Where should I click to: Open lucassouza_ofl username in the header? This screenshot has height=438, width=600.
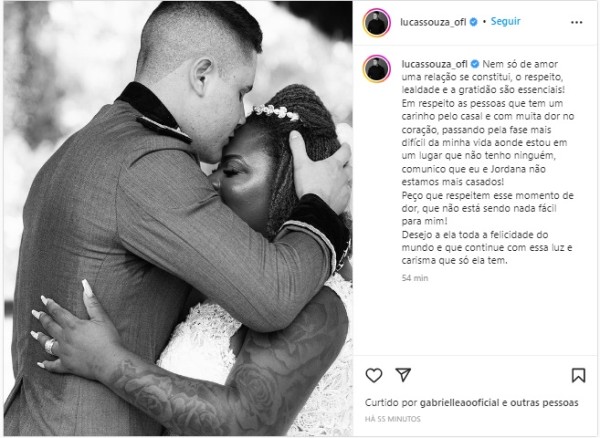pyautogui.click(x=433, y=22)
